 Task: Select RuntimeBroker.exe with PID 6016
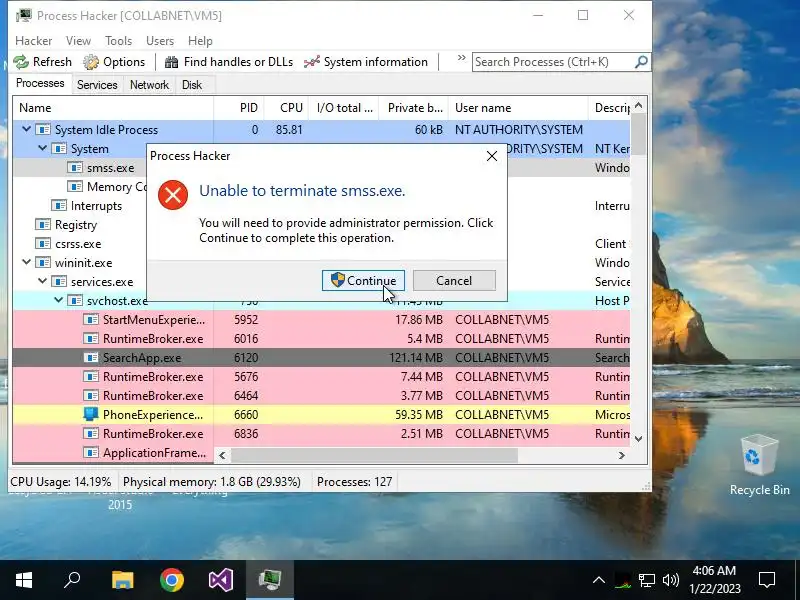click(321, 339)
